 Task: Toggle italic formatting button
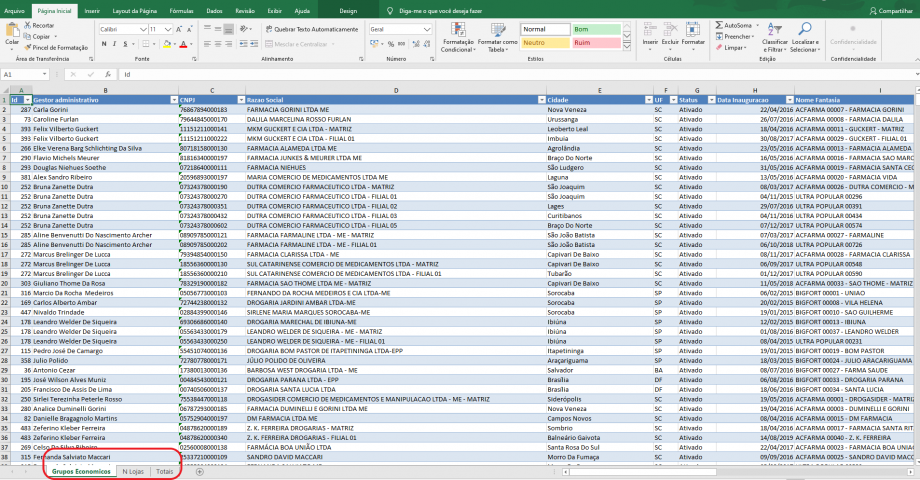tap(114, 46)
